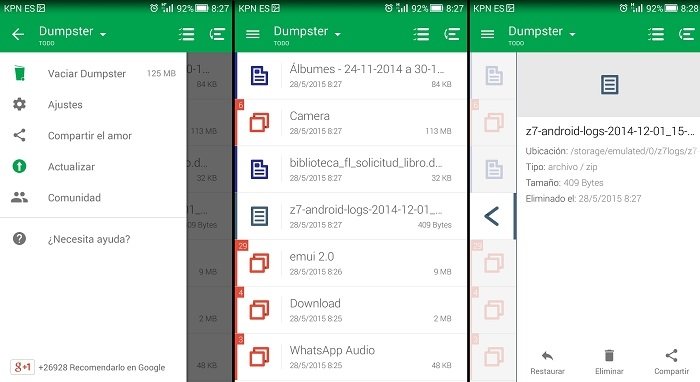
Task: Tap Camera folder stack icon
Action: click(x=259, y=122)
